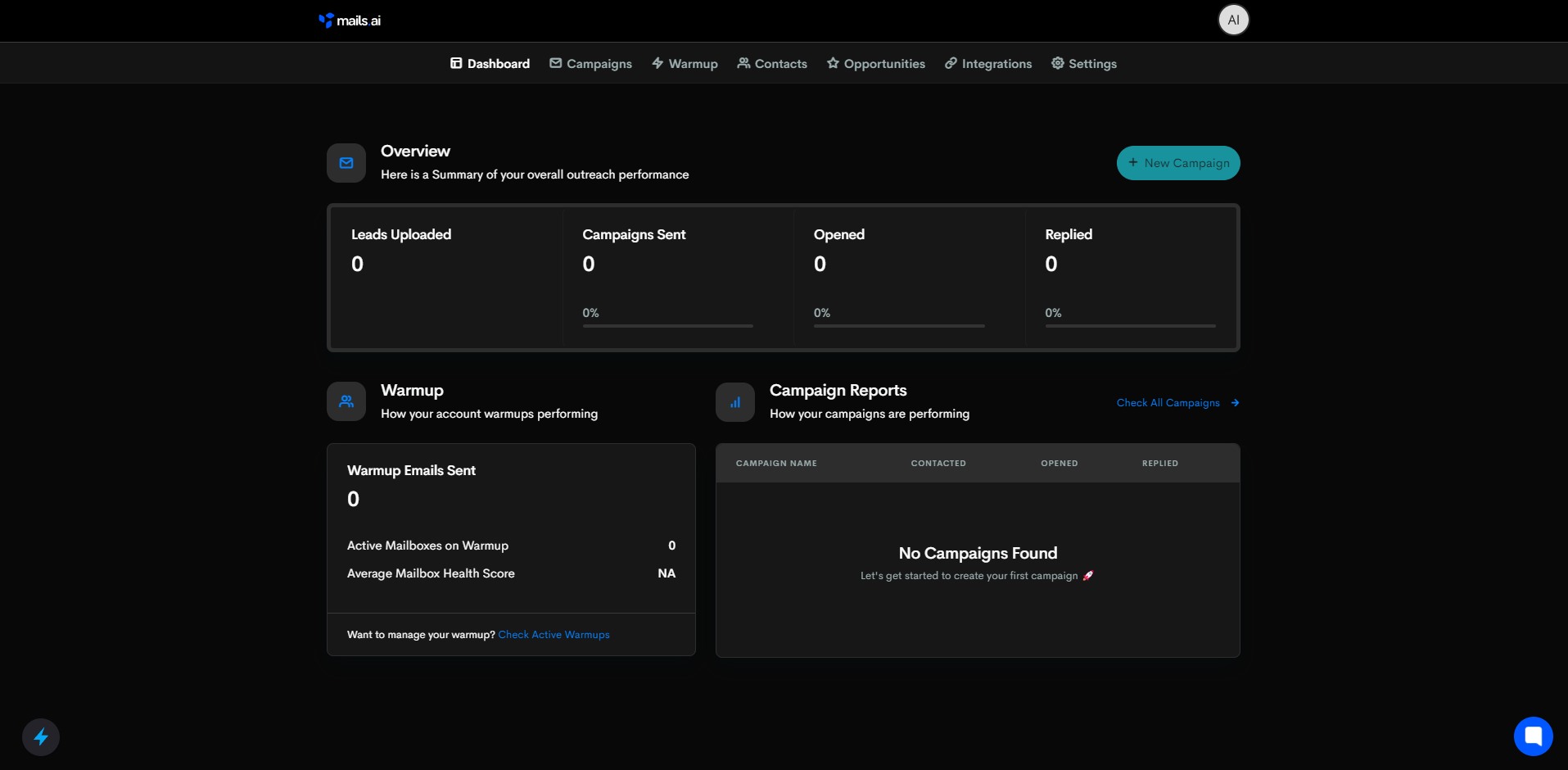Switch to the Warmup tab
1568x770 pixels.
685,64
